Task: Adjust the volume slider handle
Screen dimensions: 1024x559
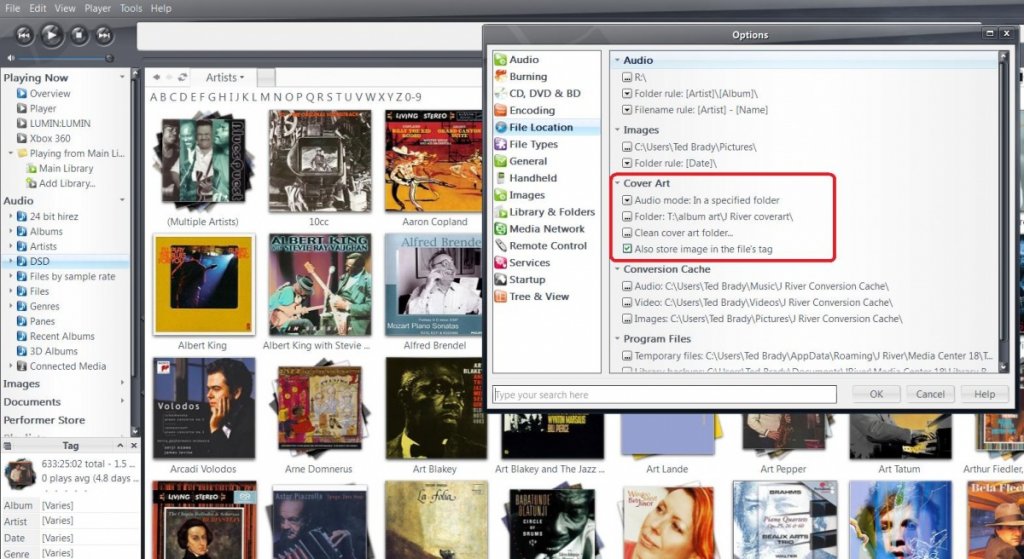Action: (109, 58)
